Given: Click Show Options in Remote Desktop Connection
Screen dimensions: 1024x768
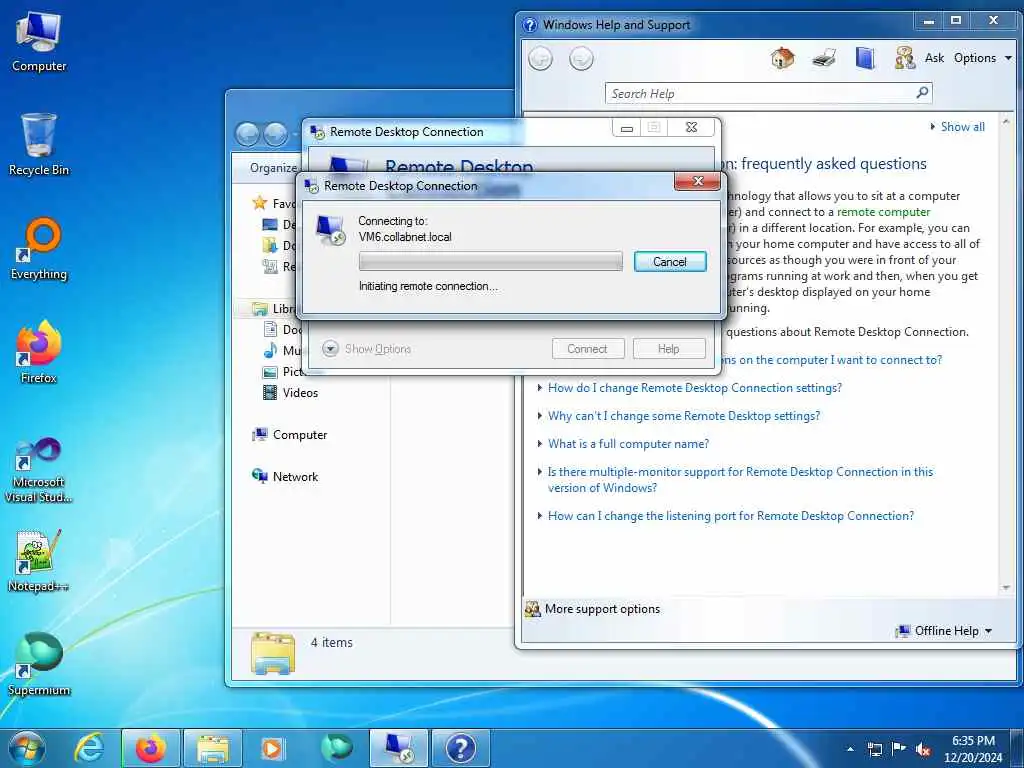Looking at the screenshot, I should click(x=367, y=349).
